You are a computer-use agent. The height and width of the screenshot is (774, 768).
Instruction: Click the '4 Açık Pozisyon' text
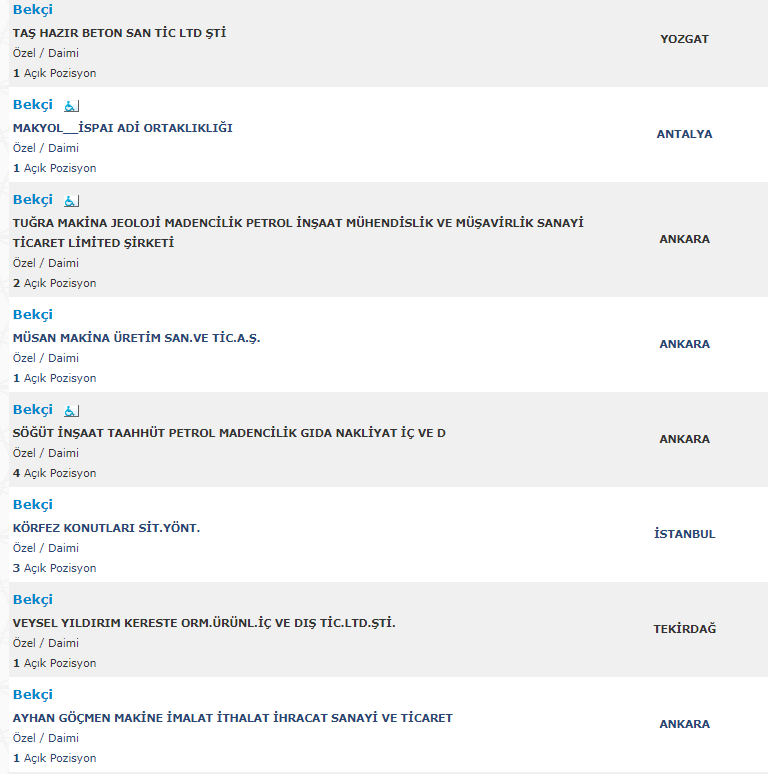(54, 473)
